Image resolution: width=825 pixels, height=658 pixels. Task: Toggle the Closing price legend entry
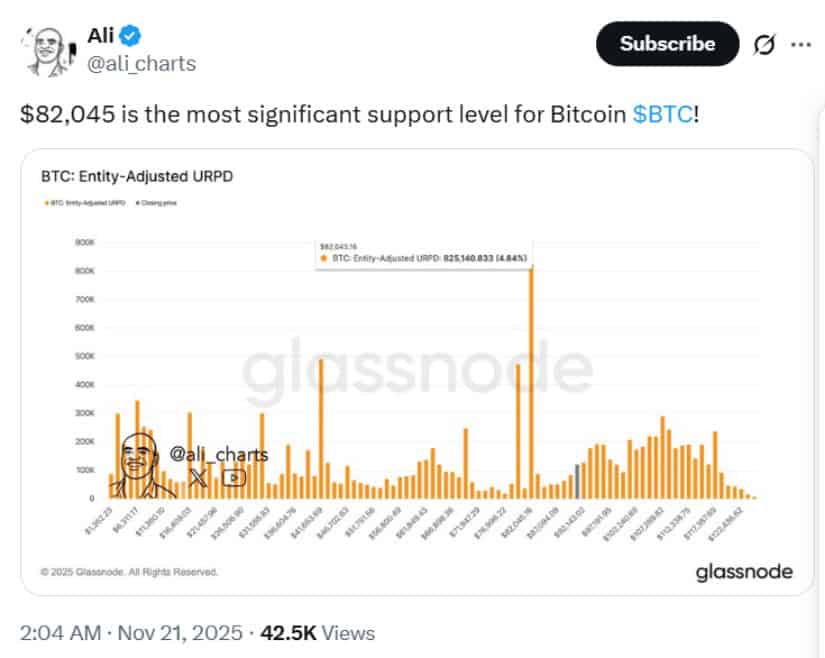point(170,204)
